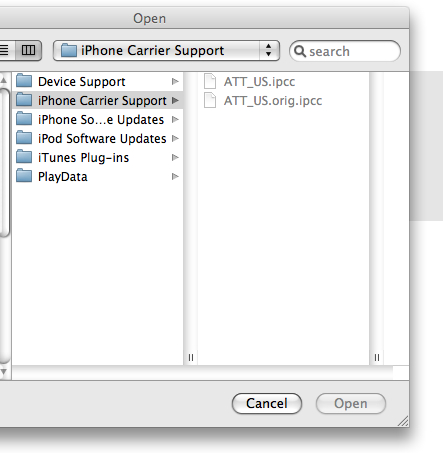Switch to column view icon

28,51
